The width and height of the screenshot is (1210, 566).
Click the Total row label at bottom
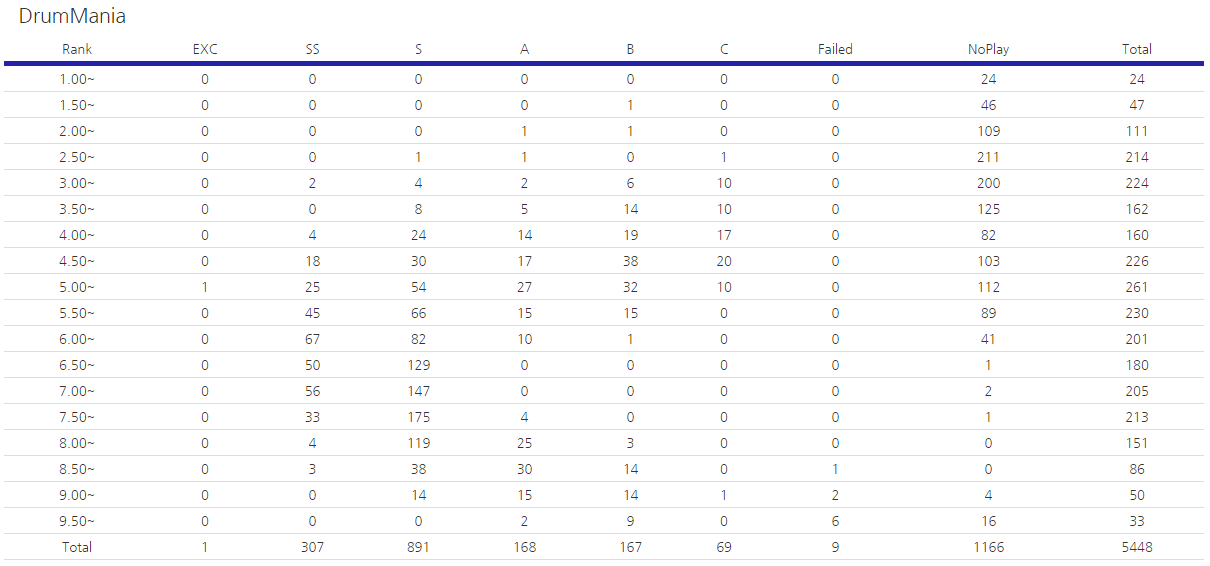pyautogui.click(x=77, y=547)
